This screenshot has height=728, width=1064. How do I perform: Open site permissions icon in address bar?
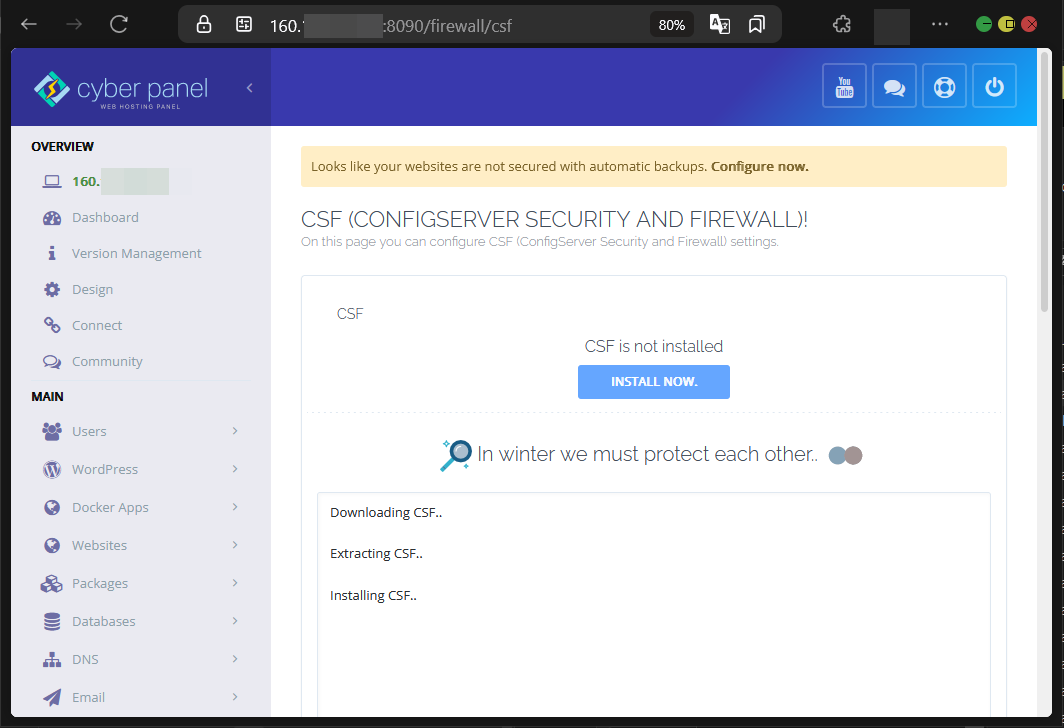pyautogui.click(x=244, y=24)
